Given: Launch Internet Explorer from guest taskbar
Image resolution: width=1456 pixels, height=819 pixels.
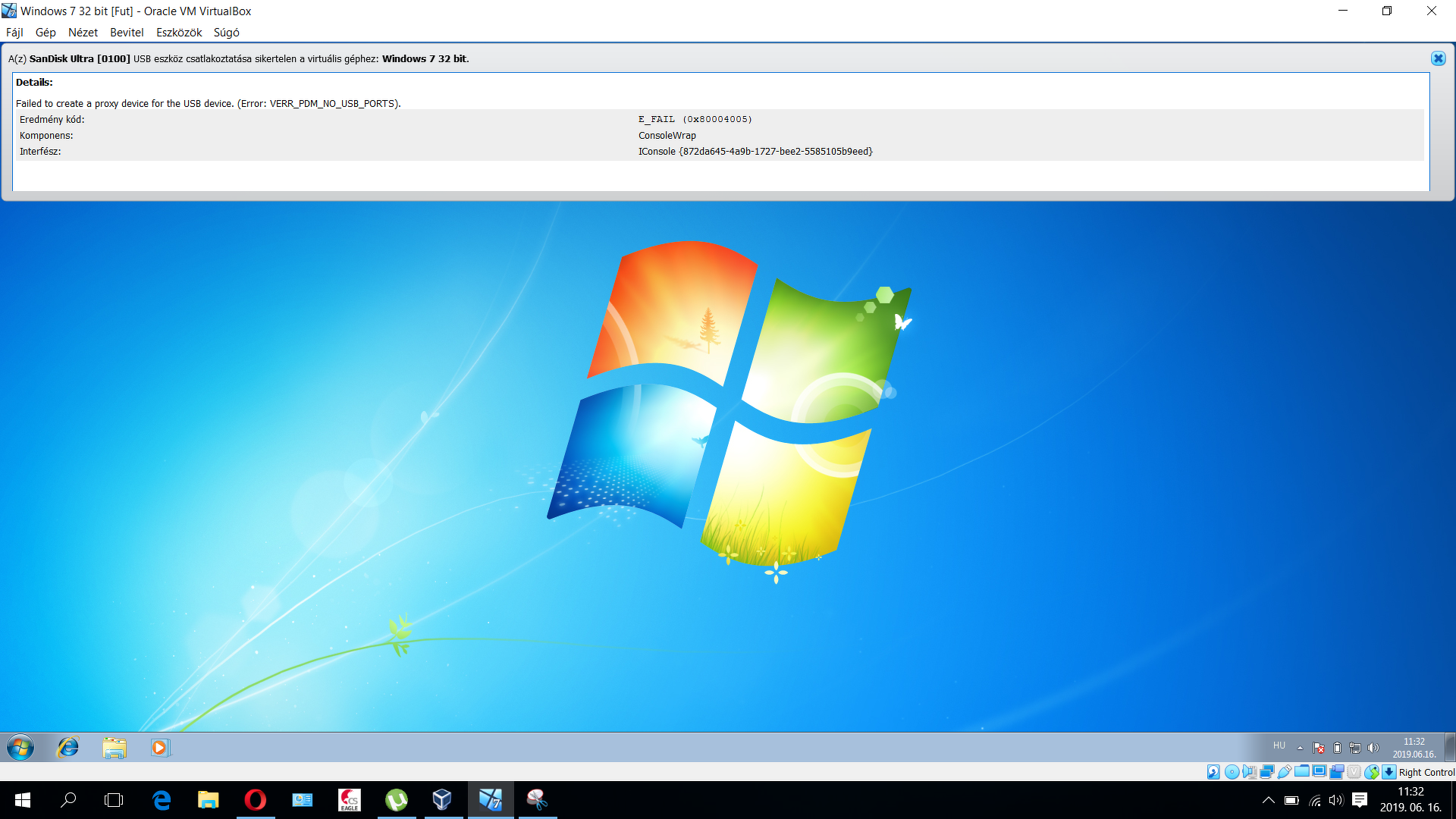Looking at the screenshot, I should coord(68,748).
